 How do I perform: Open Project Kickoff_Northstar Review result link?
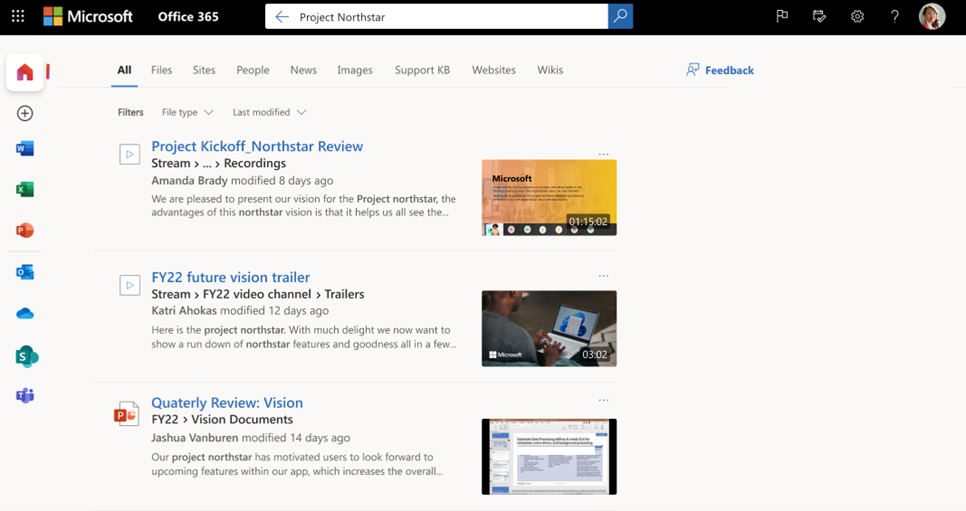coord(257,146)
